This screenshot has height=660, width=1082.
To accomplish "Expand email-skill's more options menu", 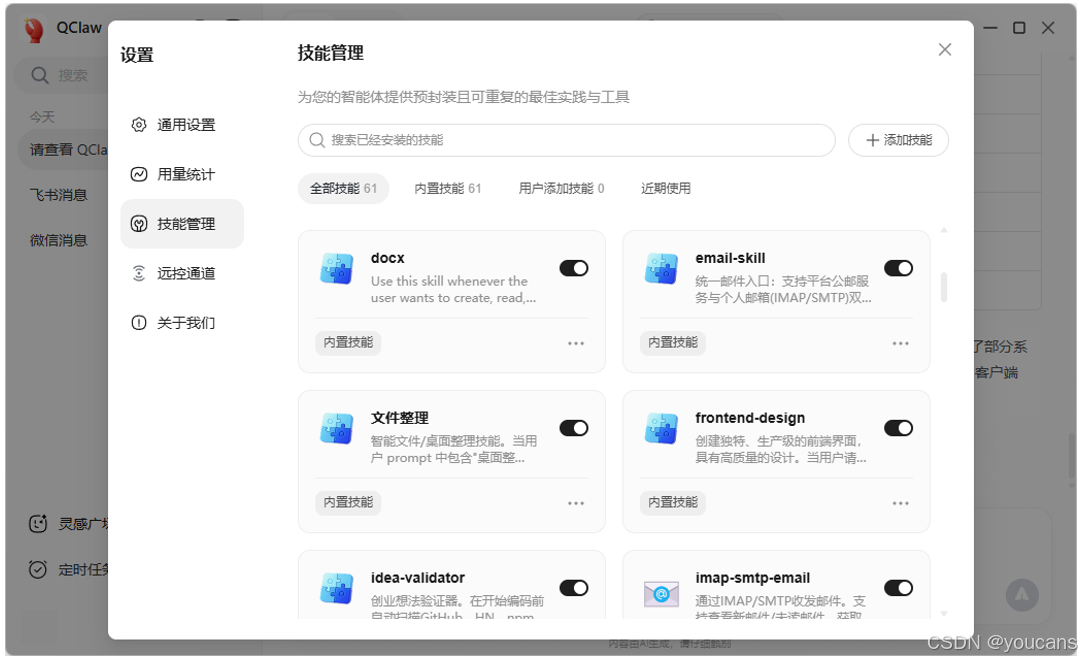I will 900,343.
